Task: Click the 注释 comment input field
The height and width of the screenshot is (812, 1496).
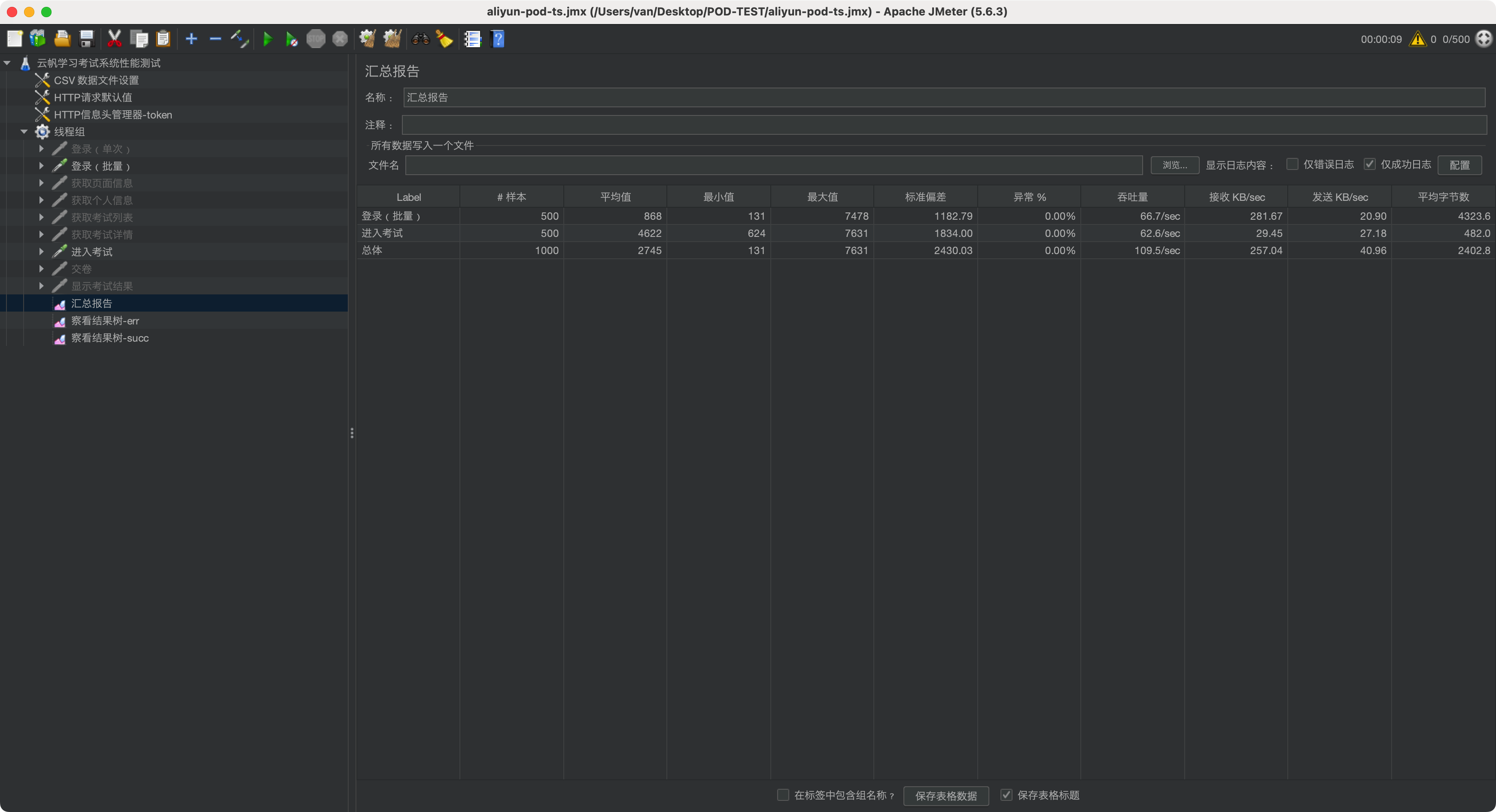Action: 944,125
